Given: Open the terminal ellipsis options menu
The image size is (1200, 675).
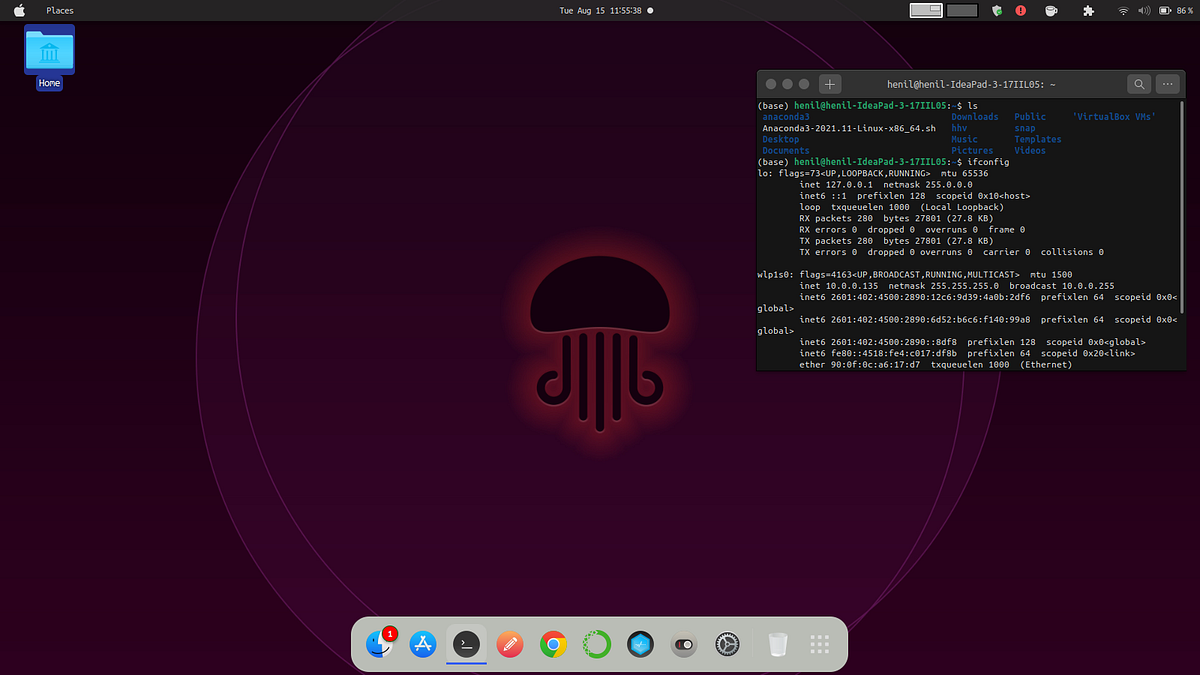Looking at the screenshot, I should [1167, 84].
